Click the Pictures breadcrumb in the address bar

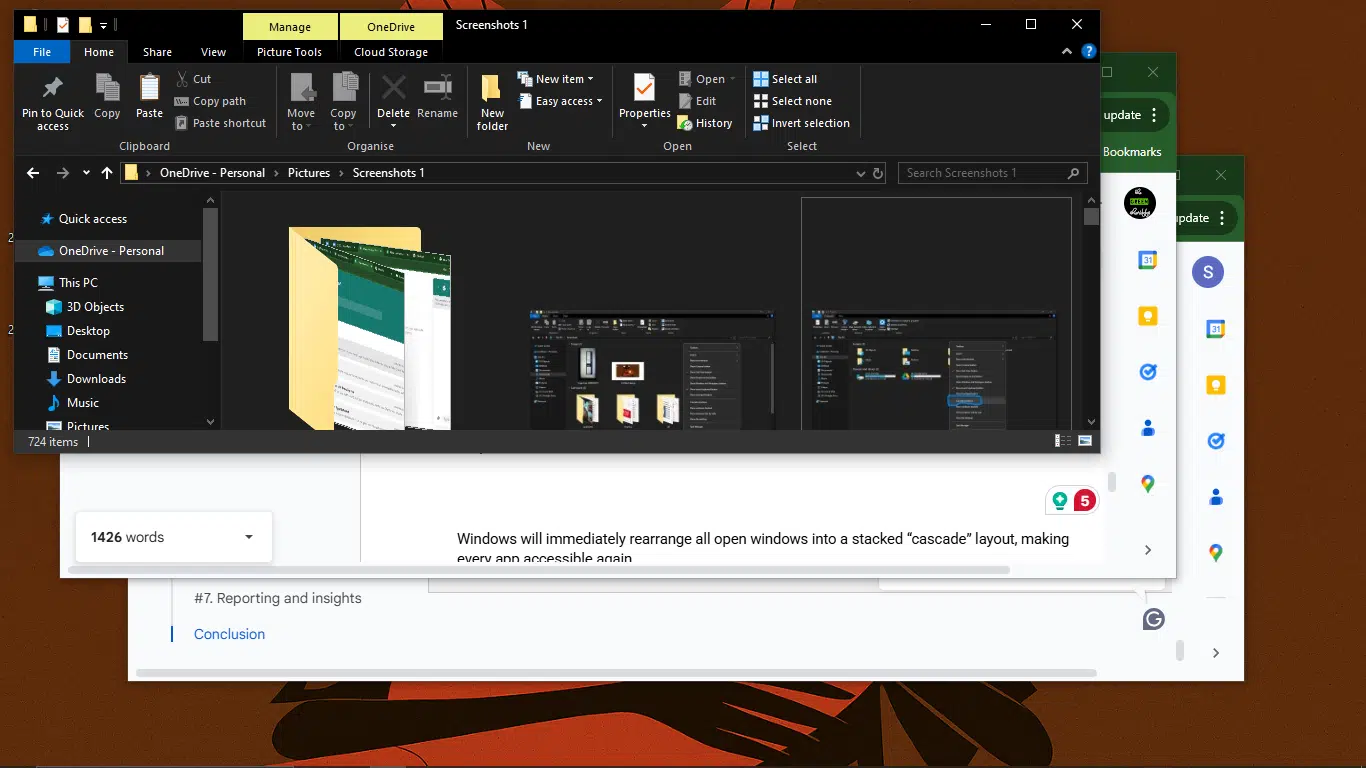click(309, 173)
